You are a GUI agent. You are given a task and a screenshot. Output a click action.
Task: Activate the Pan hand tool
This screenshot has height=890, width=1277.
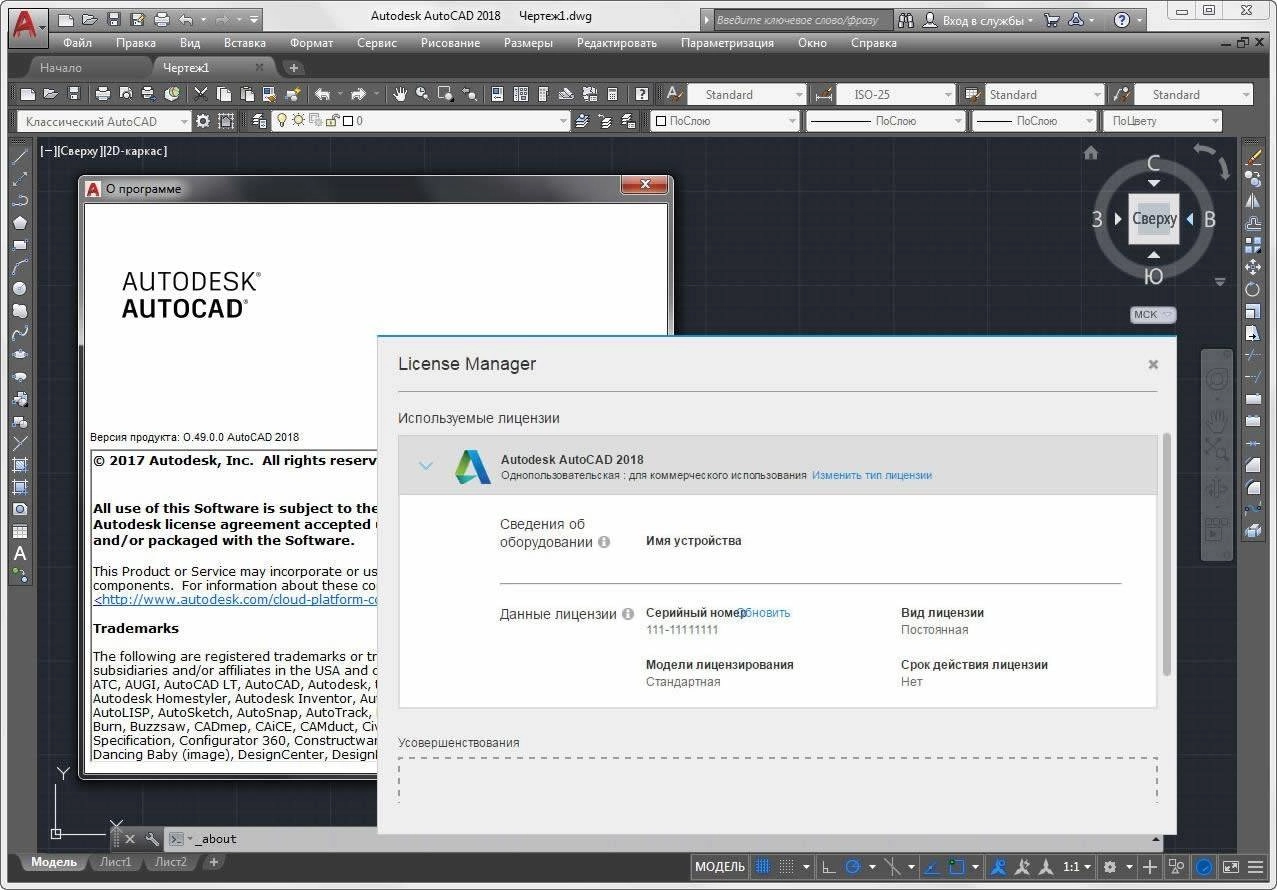(x=400, y=94)
